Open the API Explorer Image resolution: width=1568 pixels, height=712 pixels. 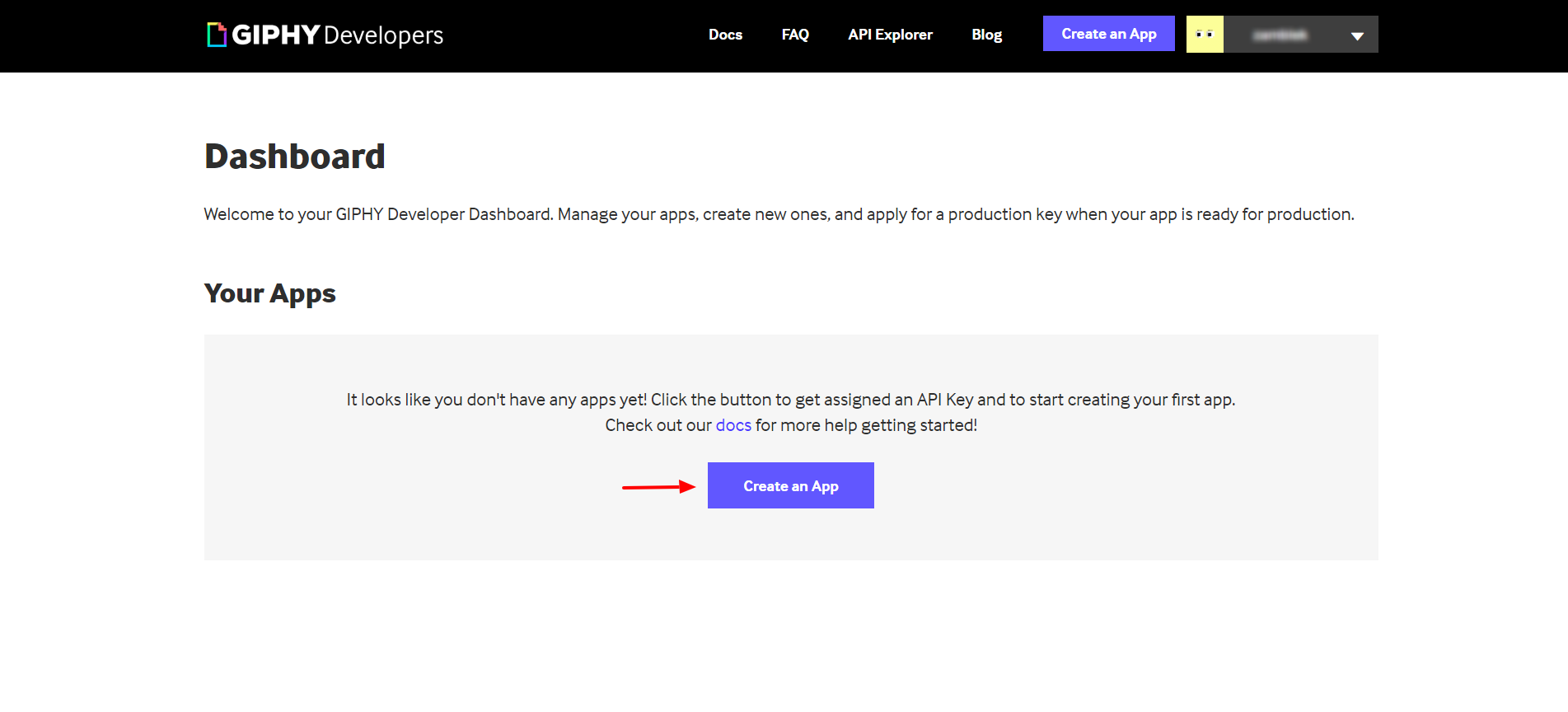click(x=890, y=35)
